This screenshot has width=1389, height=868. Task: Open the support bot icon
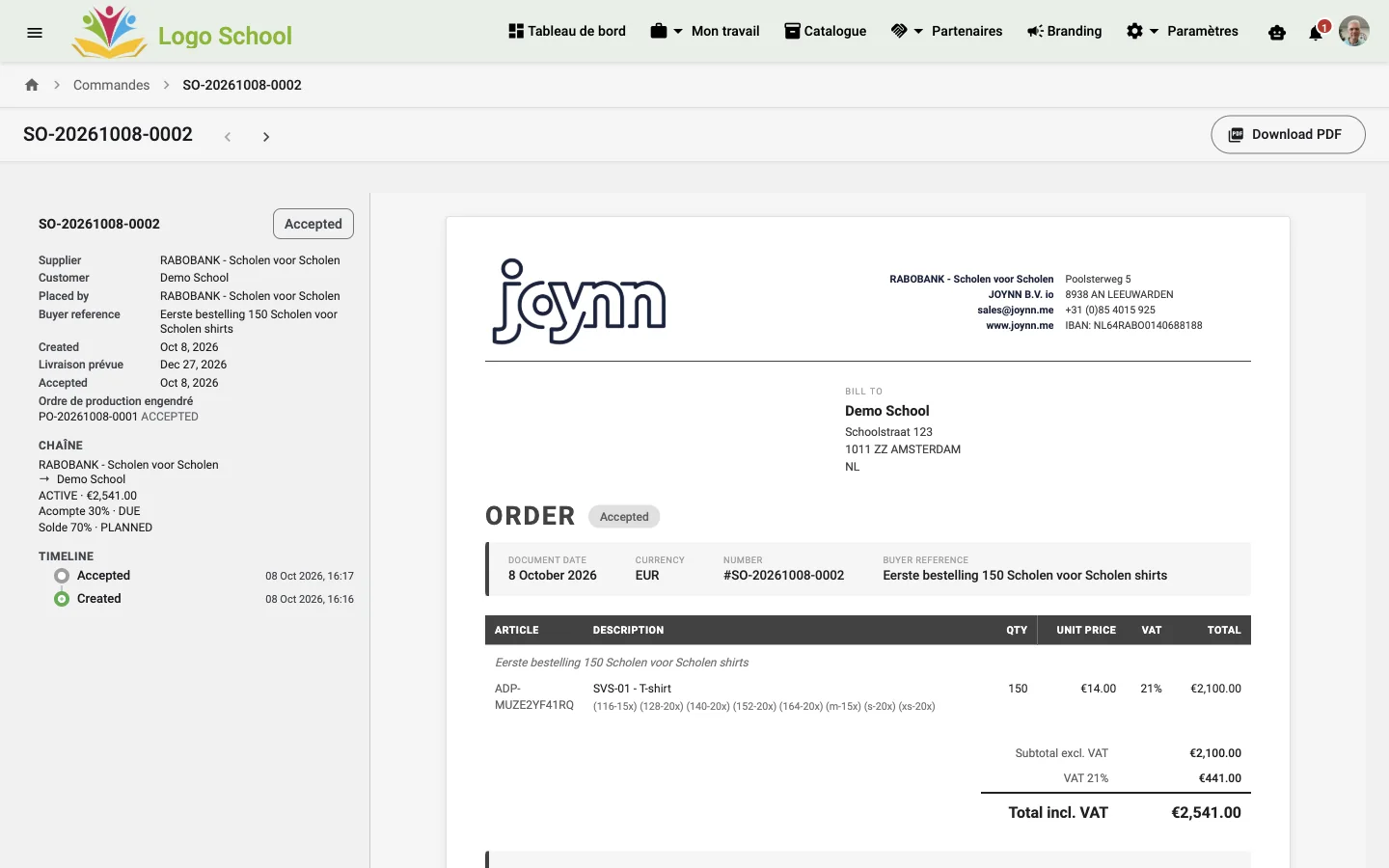(1277, 32)
